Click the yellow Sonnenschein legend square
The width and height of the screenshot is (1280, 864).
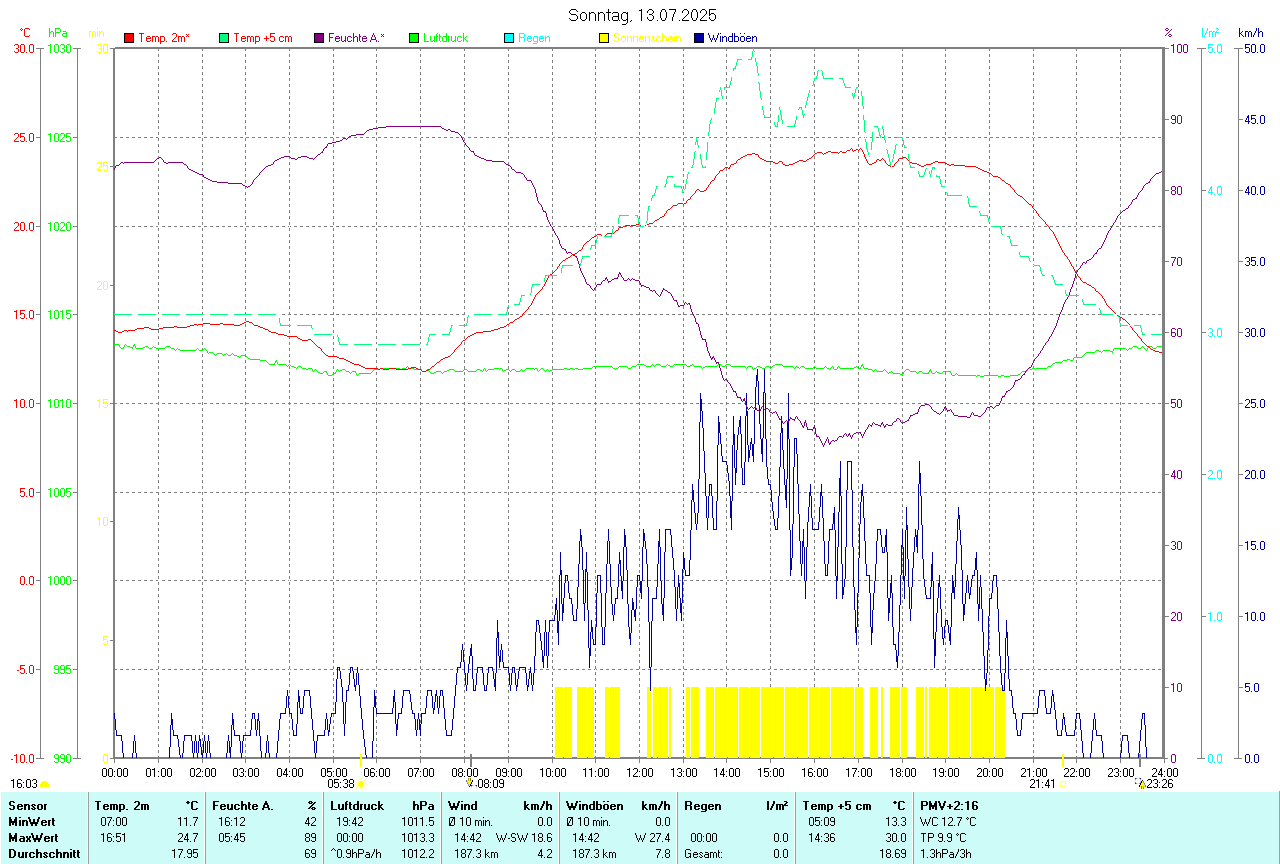(604, 38)
